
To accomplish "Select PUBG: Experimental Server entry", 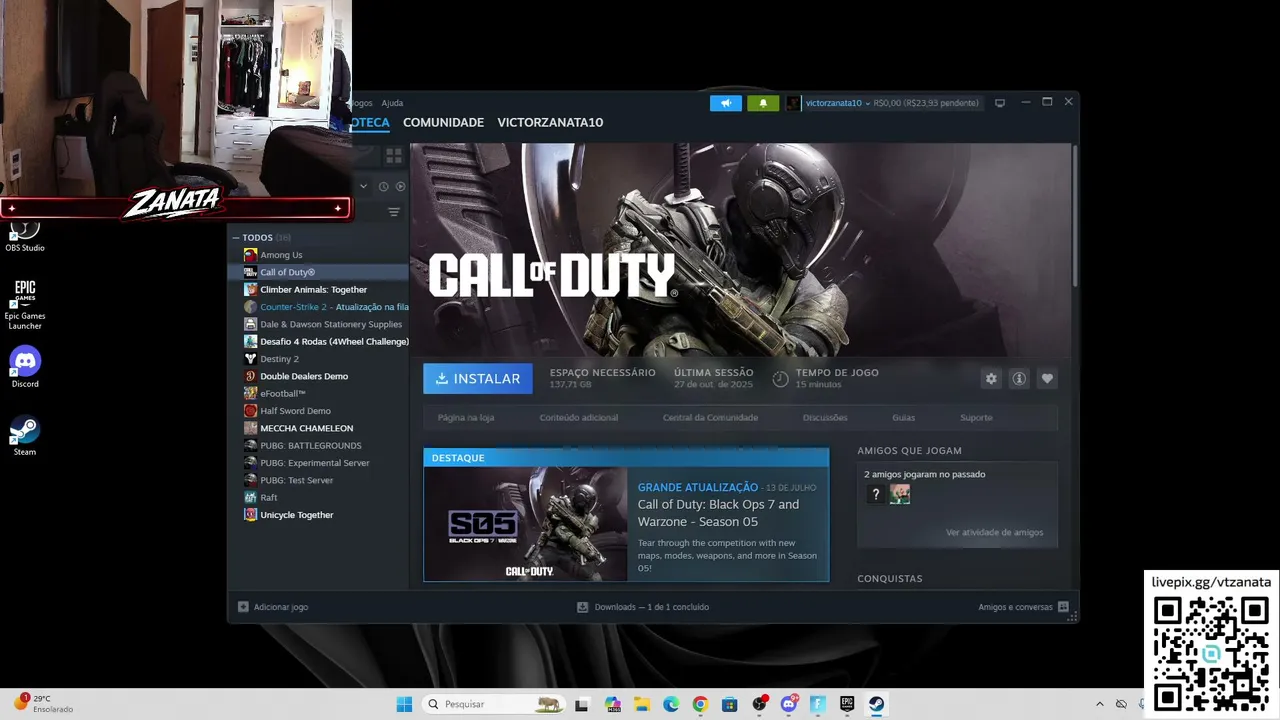I will pos(315,463).
